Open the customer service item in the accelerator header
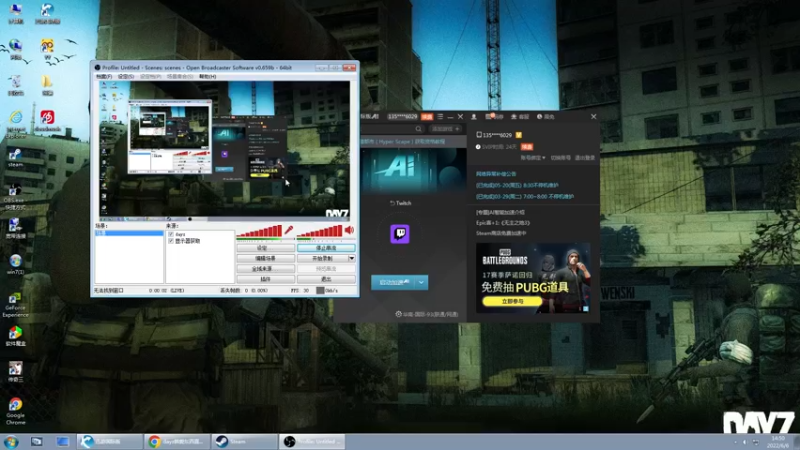 point(520,117)
